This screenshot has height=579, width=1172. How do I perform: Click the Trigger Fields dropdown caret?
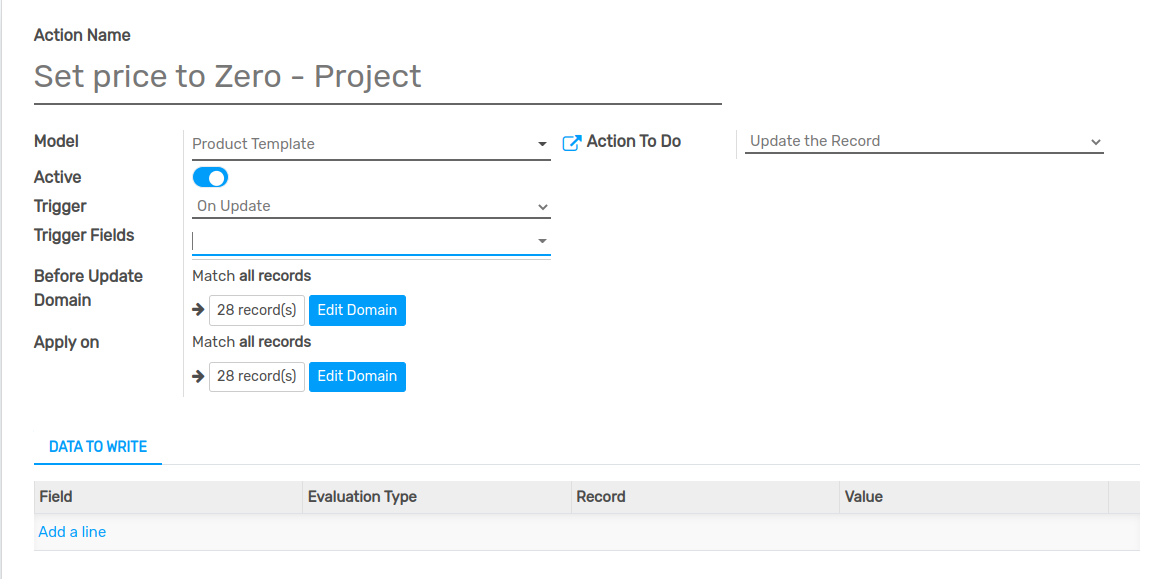click(x=542, y=241)
